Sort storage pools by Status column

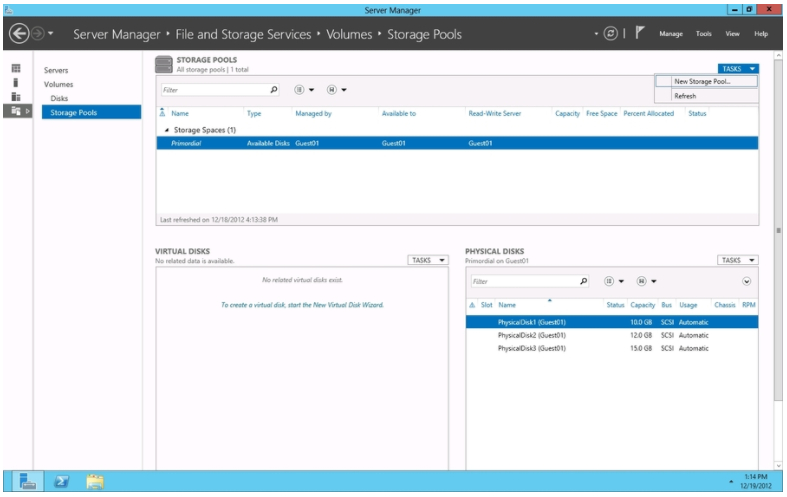[x=697, y=113]
